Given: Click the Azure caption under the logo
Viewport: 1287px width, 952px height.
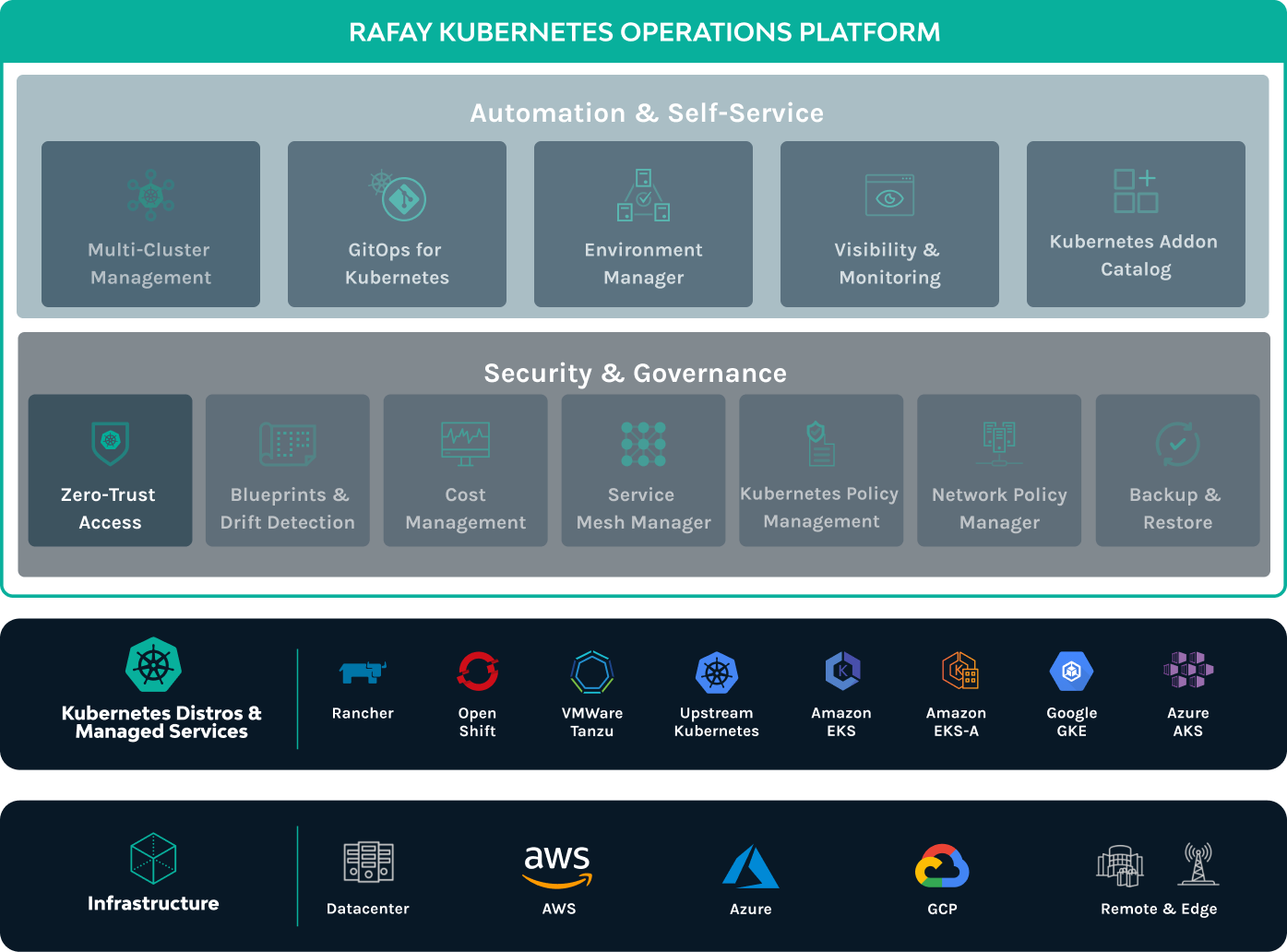Looking at the screenshot, I should (x=751, y=909).
